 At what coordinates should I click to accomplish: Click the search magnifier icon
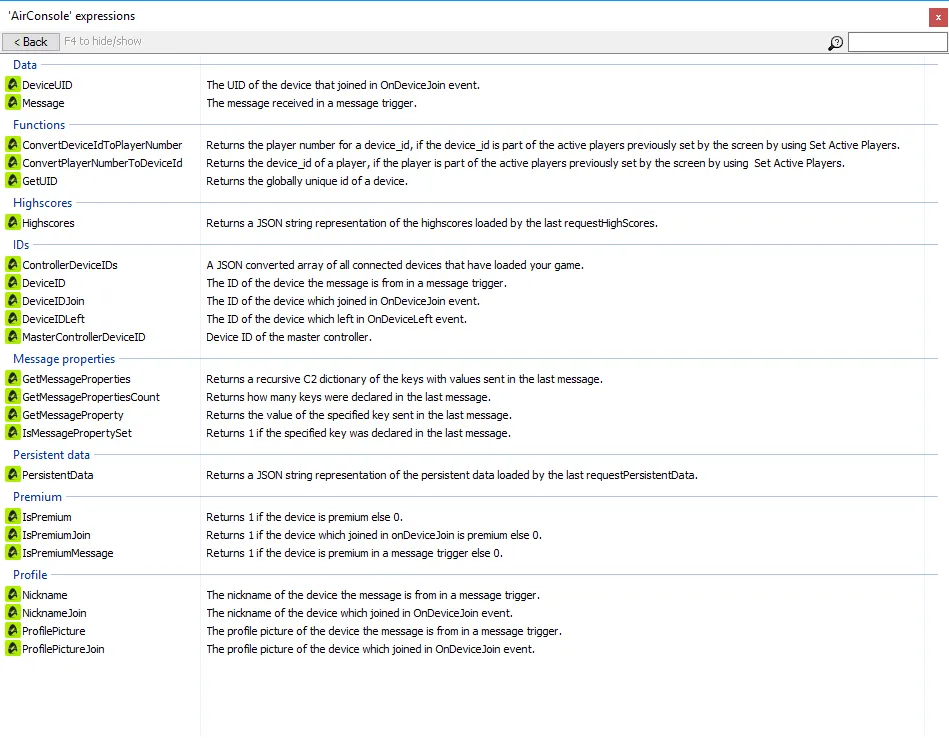835,42
